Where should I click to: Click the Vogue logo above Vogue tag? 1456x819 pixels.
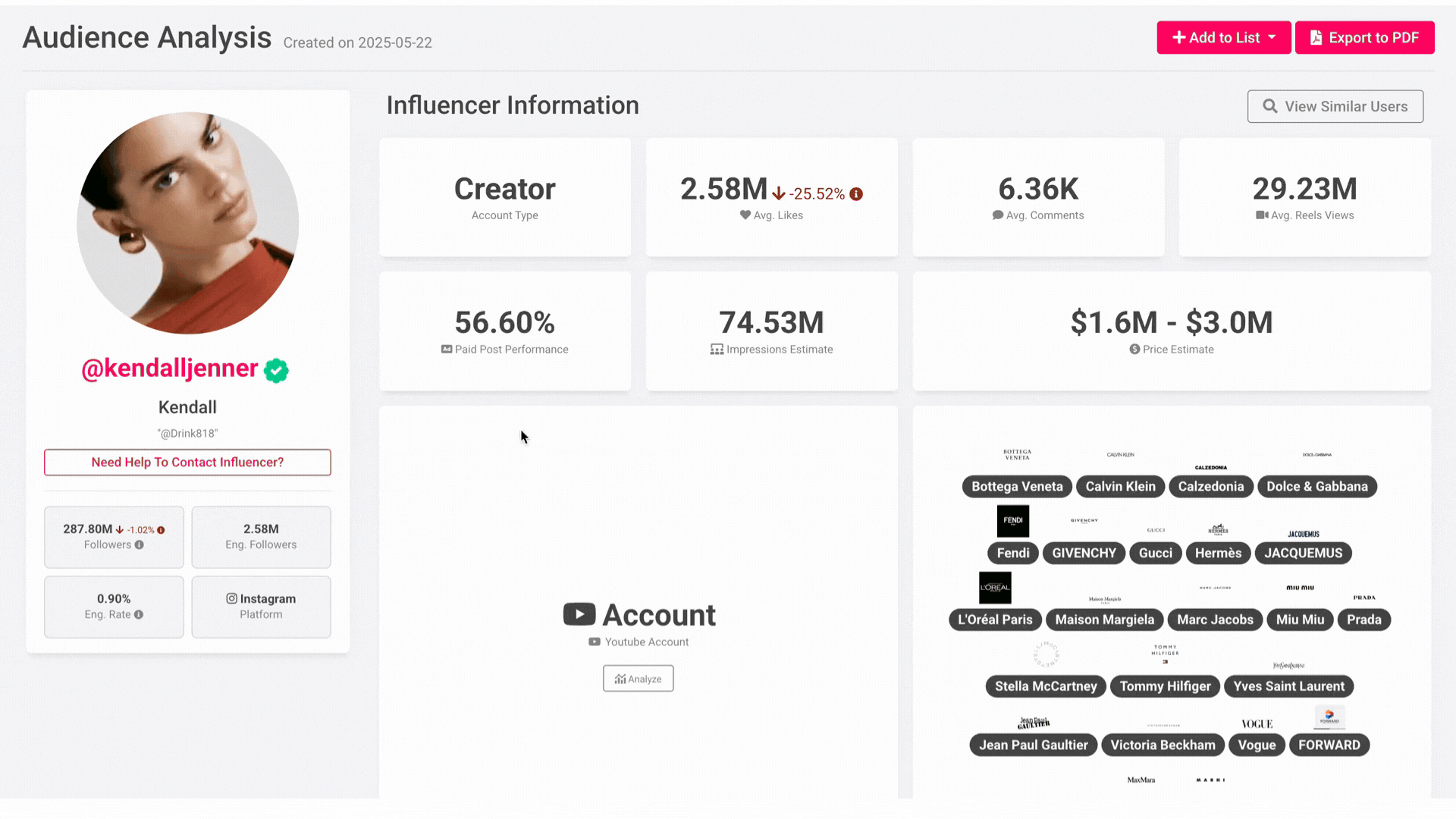pyautogui.click(x=1257, y=724)
